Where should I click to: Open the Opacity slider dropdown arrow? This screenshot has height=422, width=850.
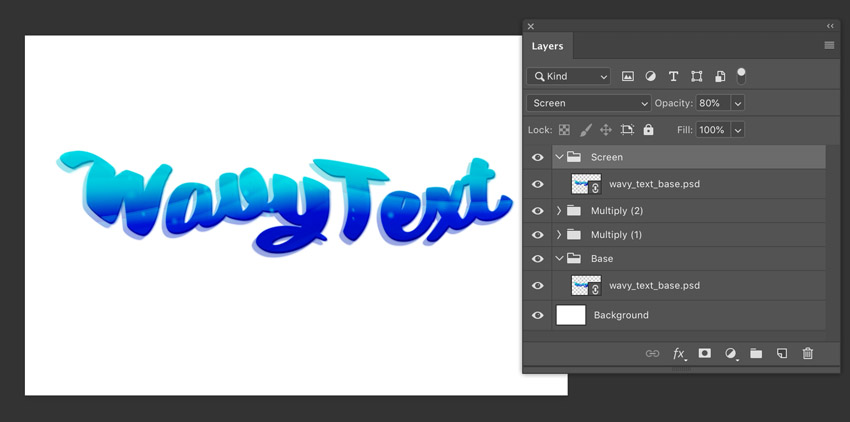tap(738, 103)
